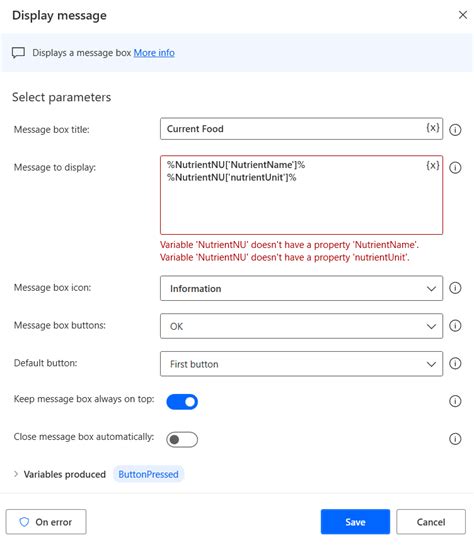The width and height of the screenshot is (474, 545).
Task: Enable Close message box automatically toggle
Action: pyautogui.click(x=182, y=440)
